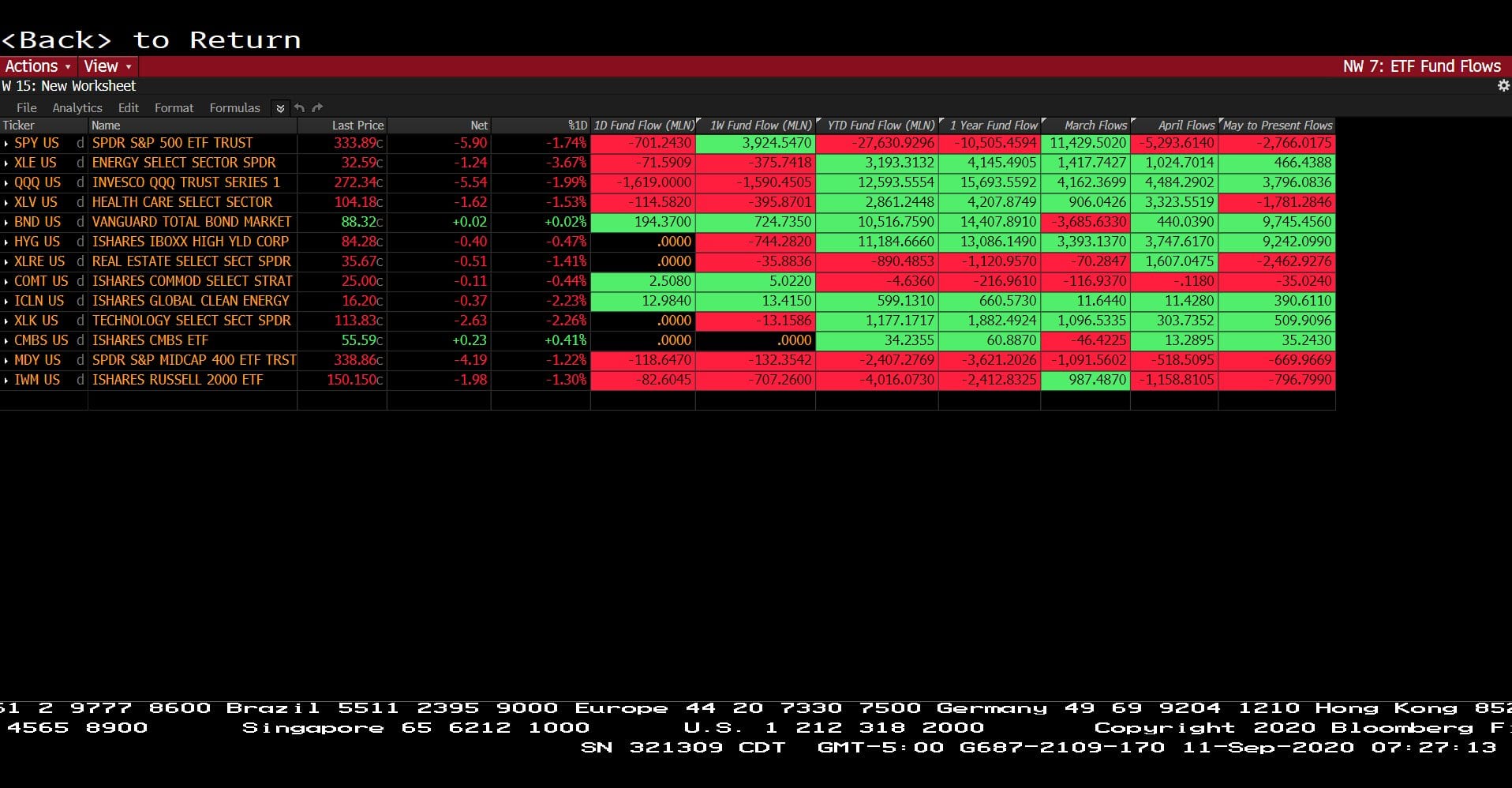
Task: Expand the XLE US row arrow
Action: click(x=6, y=163)
